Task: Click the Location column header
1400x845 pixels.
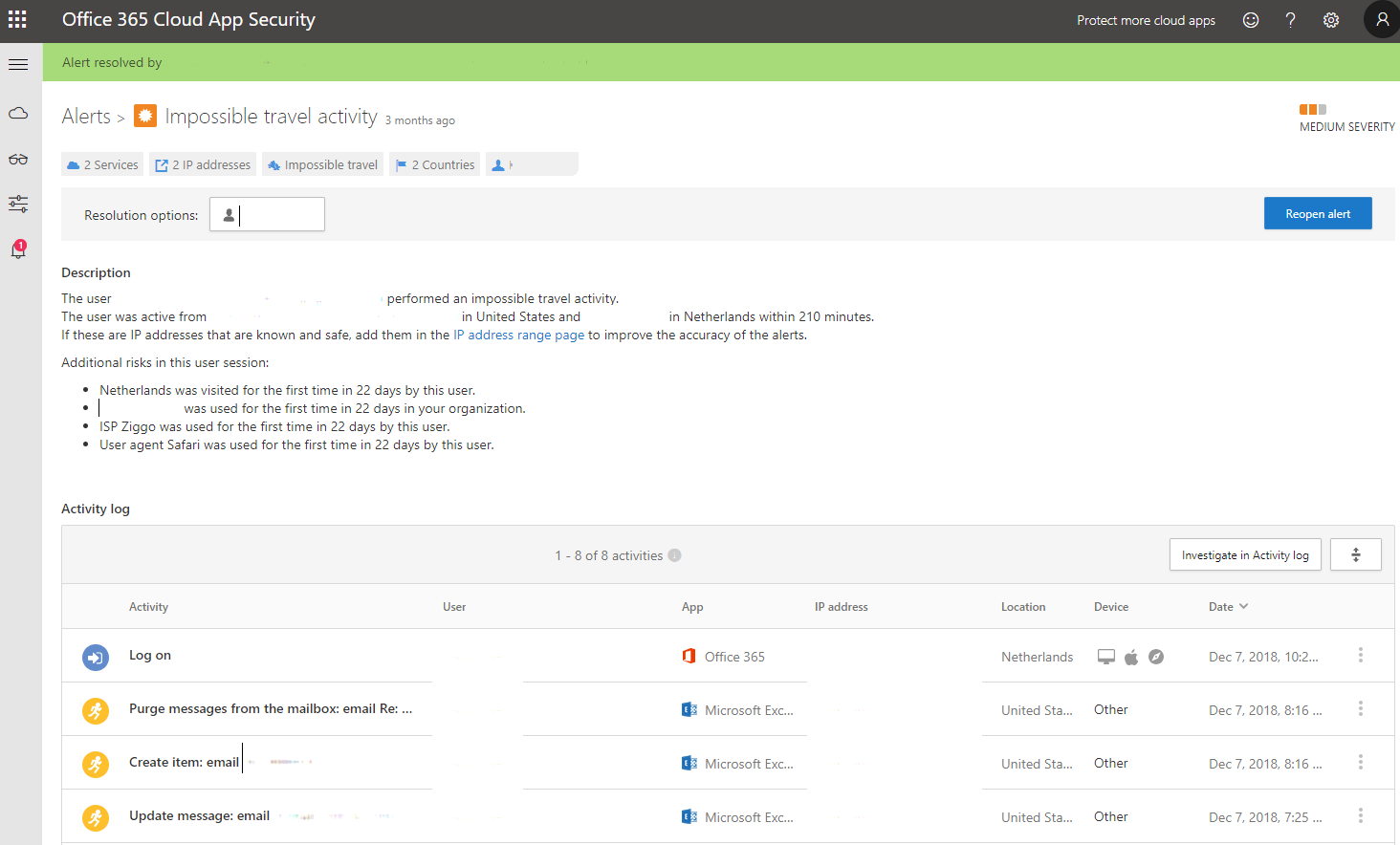Action: coord(1023,607)
